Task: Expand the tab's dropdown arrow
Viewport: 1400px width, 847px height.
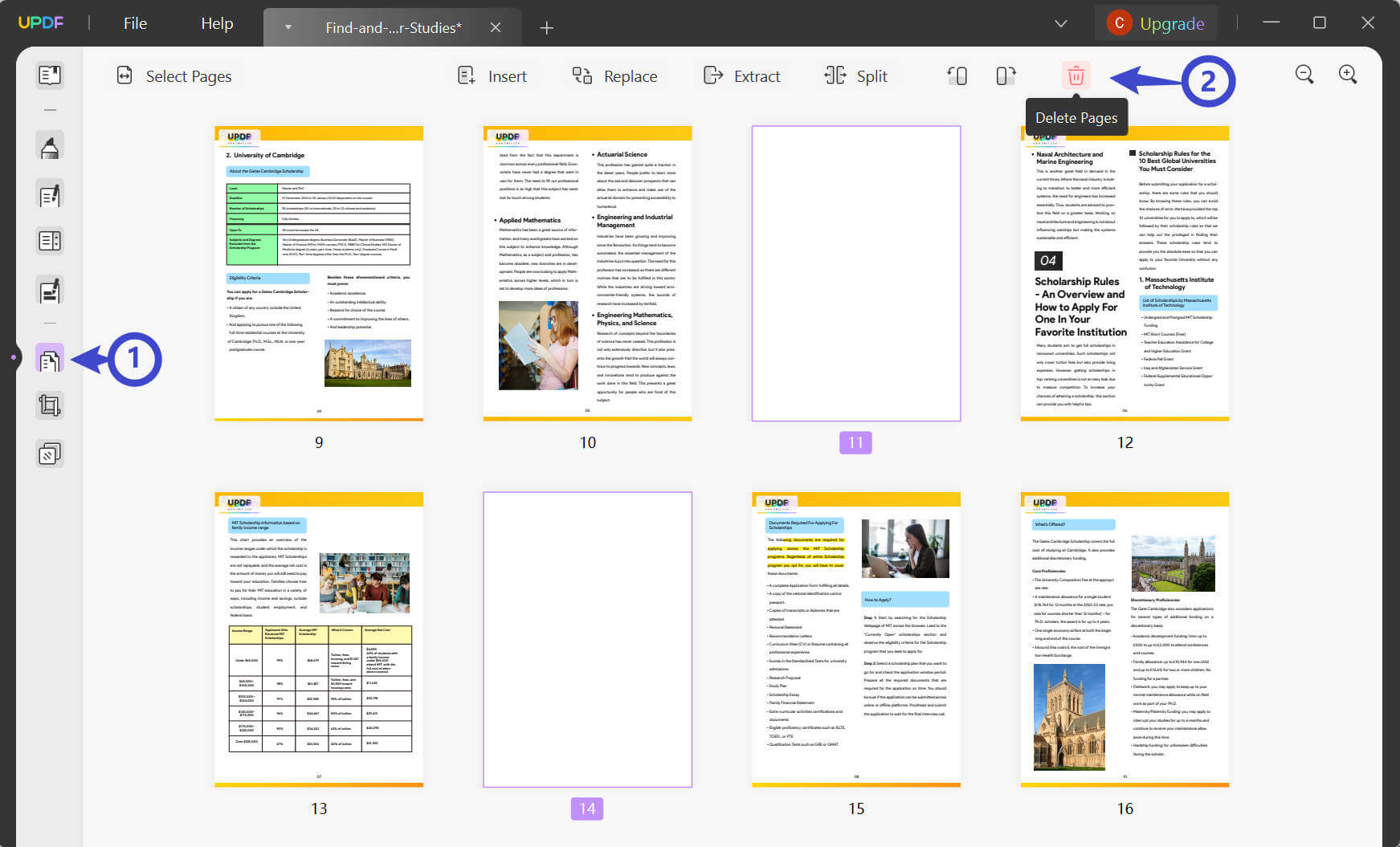Action: coord(288,27)
